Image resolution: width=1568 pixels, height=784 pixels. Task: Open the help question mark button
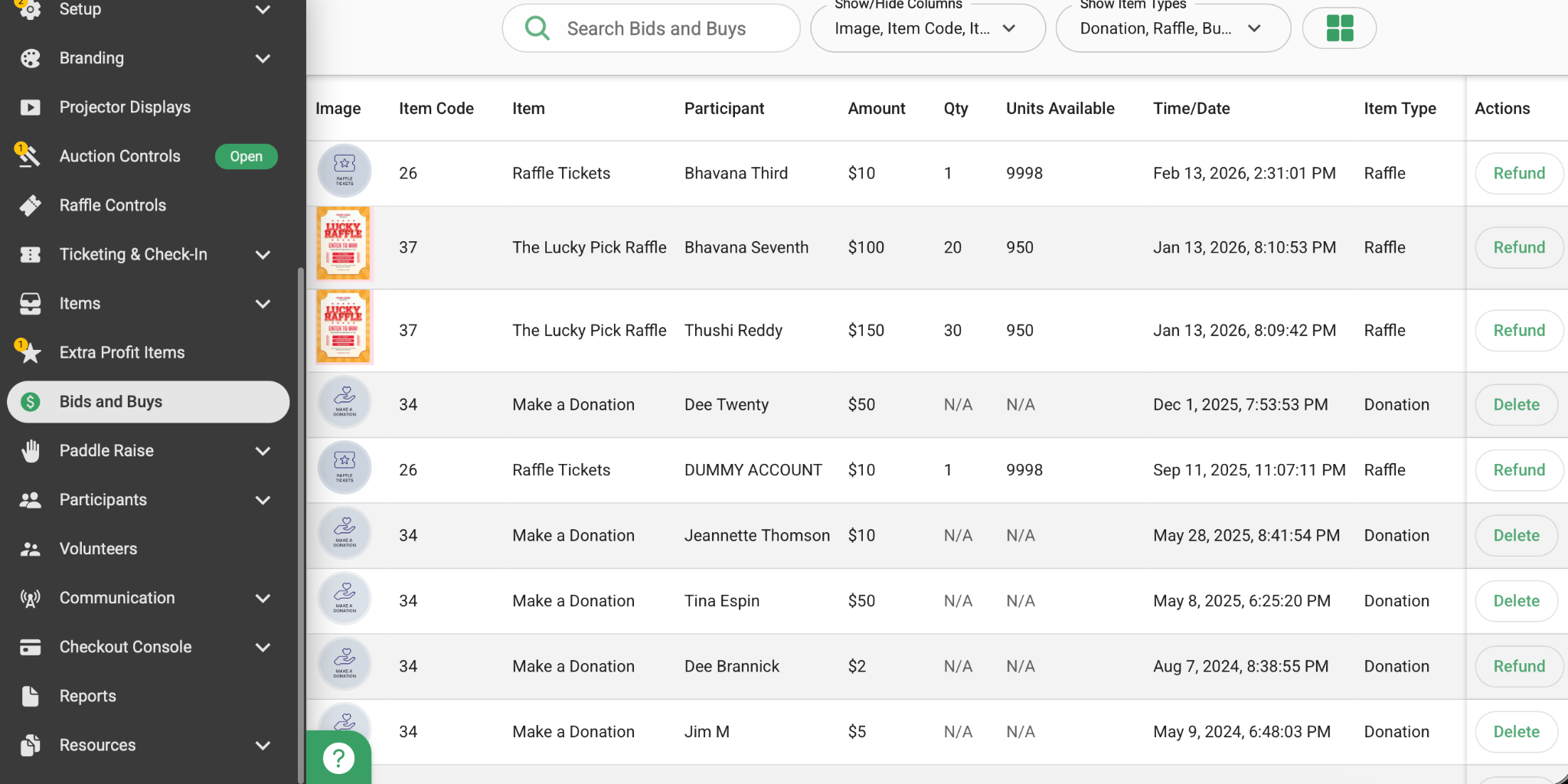(x=338, y=758)
